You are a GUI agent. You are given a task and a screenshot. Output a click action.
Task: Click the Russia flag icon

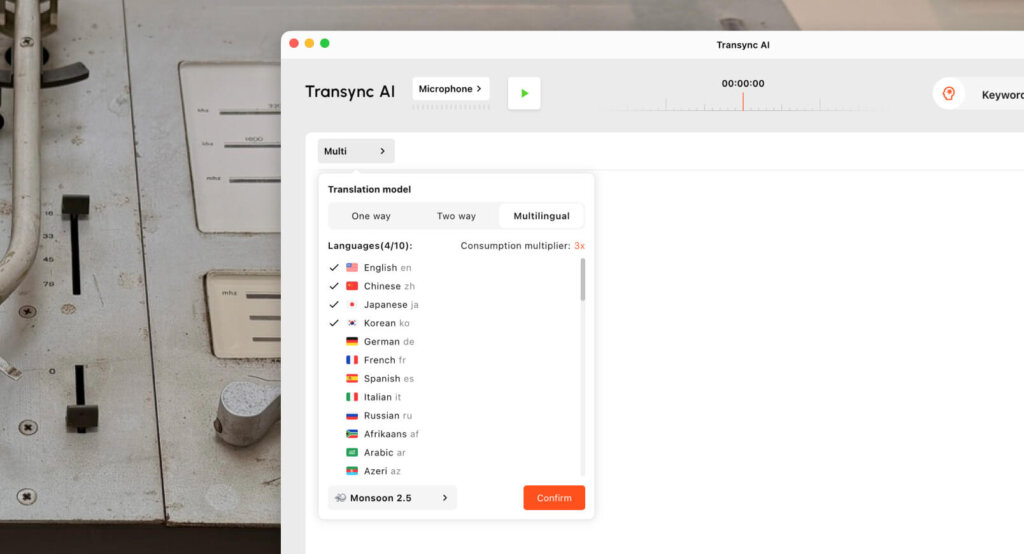(x=352, y=416)
